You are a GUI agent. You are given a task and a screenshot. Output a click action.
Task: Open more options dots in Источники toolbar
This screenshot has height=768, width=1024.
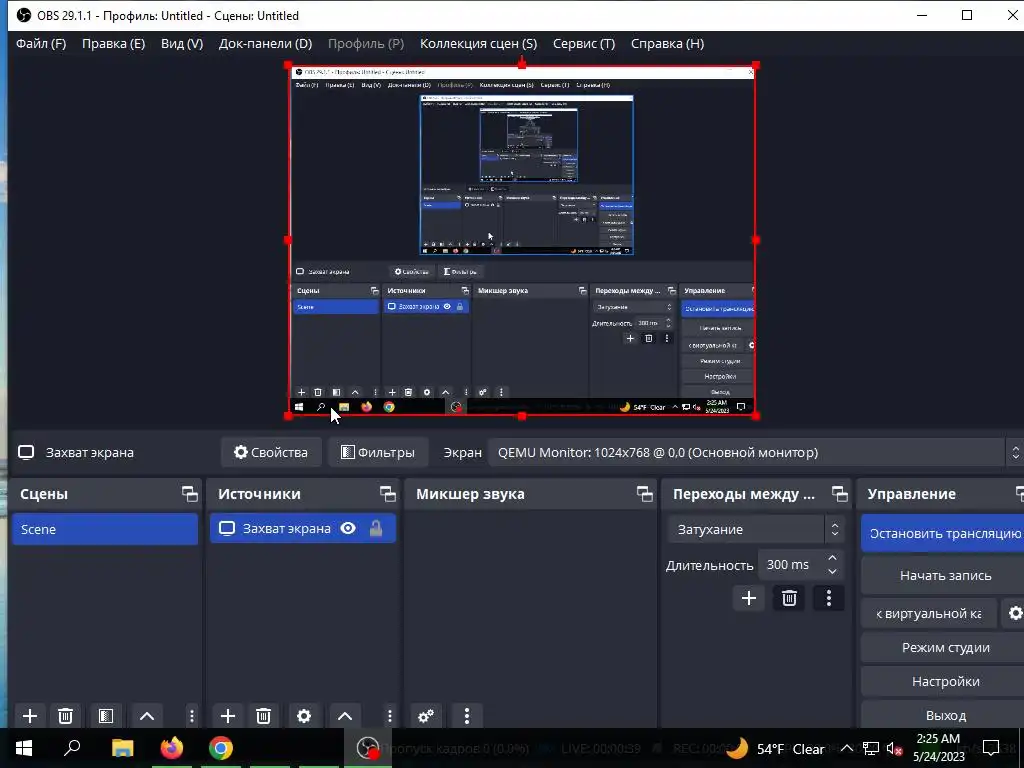coord(389,716)
